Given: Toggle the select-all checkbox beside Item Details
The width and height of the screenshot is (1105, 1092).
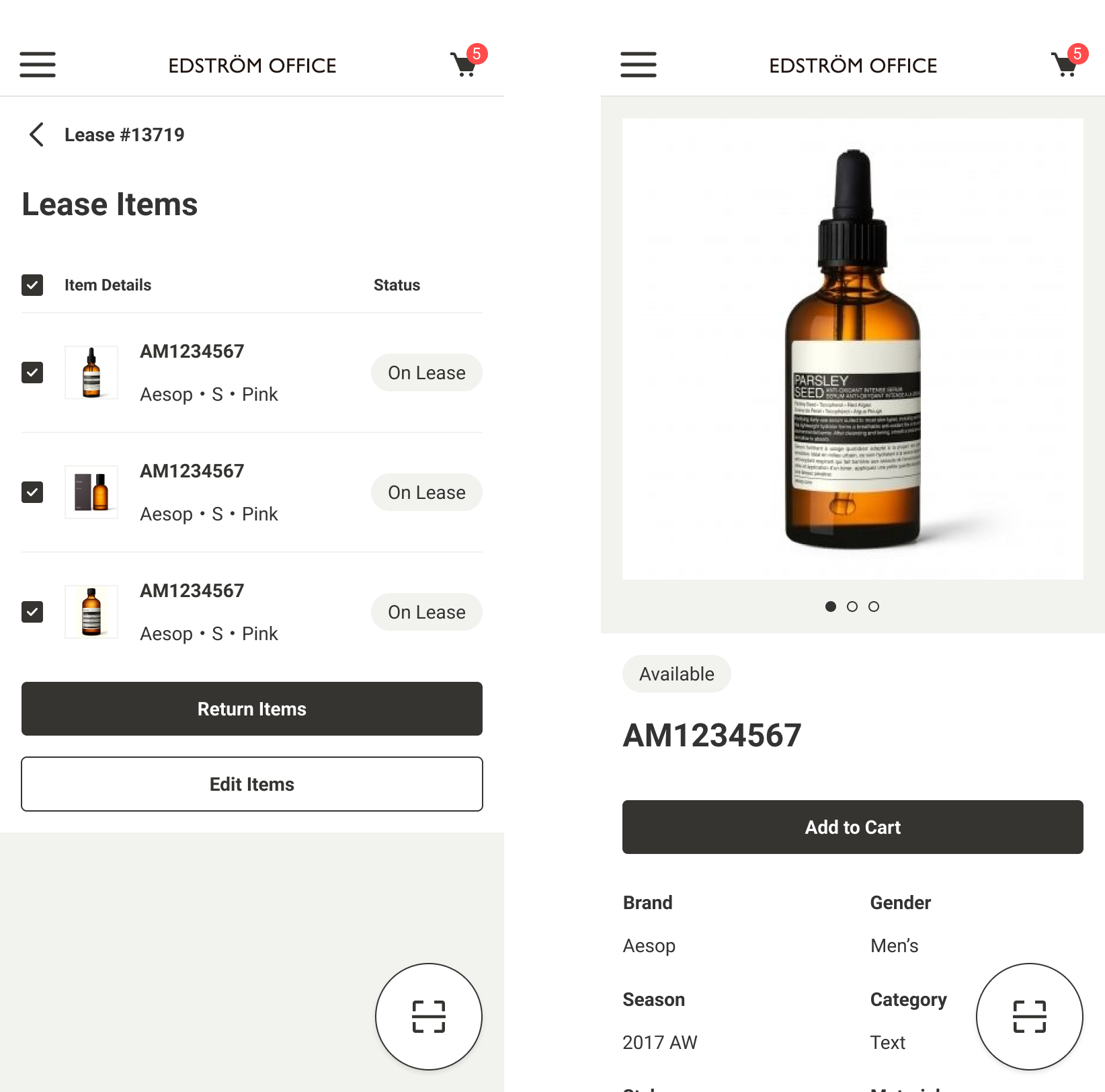Looking at the screenshot, I should click(x=32, y=285).
